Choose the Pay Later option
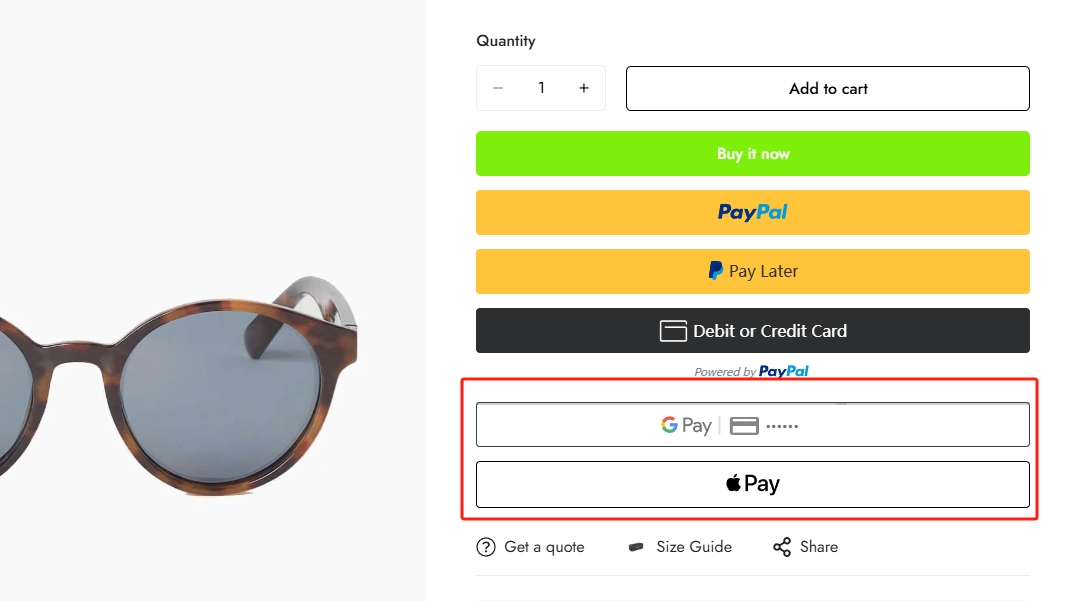1076x601 pixels. [753, 272]
